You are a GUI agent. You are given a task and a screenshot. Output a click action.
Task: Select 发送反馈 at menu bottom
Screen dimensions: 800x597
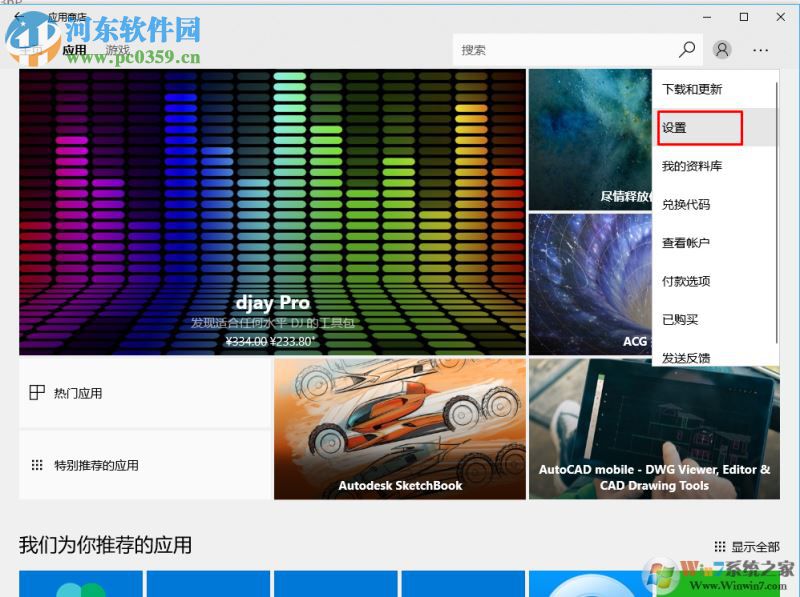click(686, 357)
